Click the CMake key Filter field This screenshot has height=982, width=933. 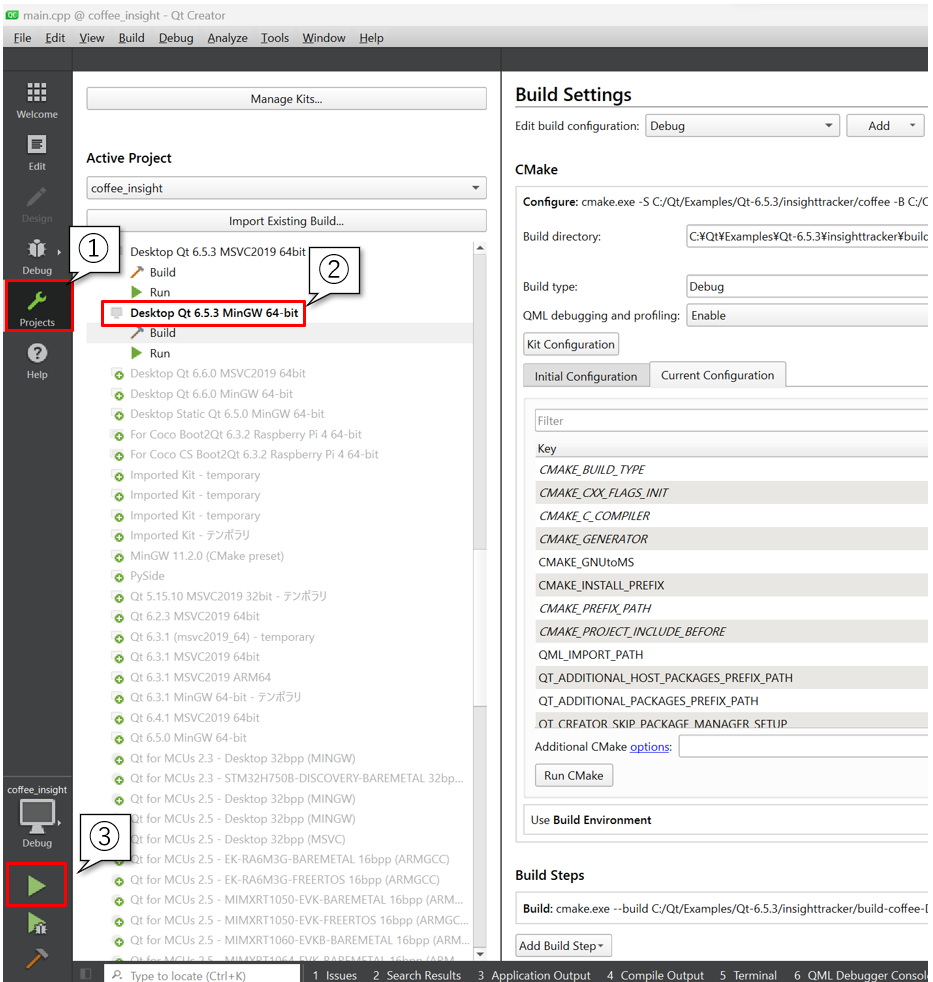click(x=730, y=421)
